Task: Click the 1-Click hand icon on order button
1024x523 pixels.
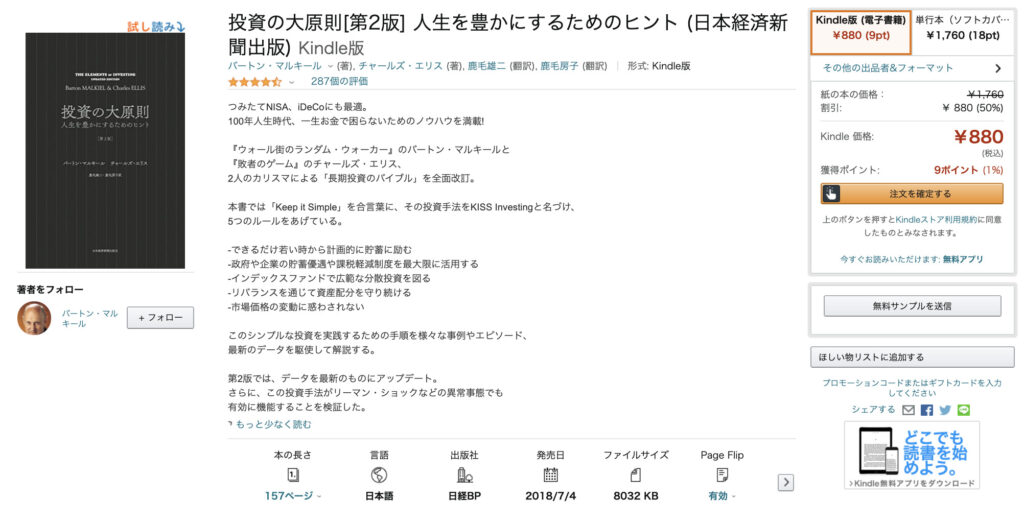Action: 831,194
